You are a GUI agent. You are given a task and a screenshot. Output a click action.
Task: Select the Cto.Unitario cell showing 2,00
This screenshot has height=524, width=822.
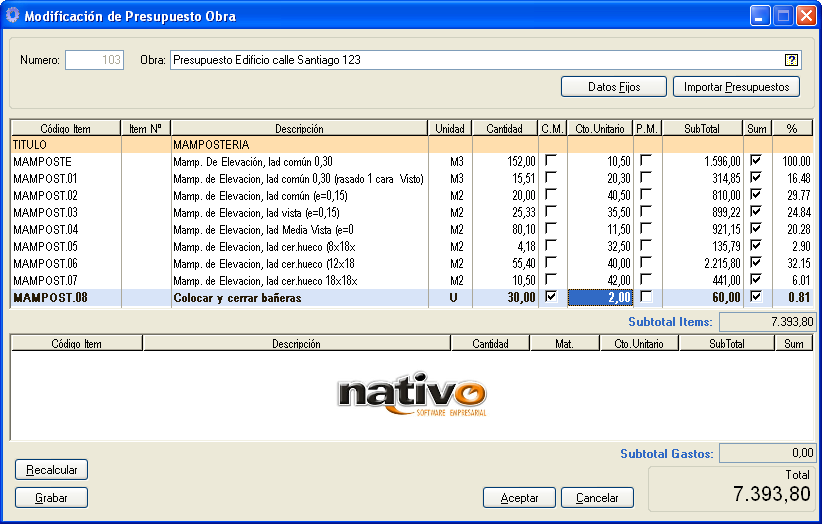click(x=600, y=297)
